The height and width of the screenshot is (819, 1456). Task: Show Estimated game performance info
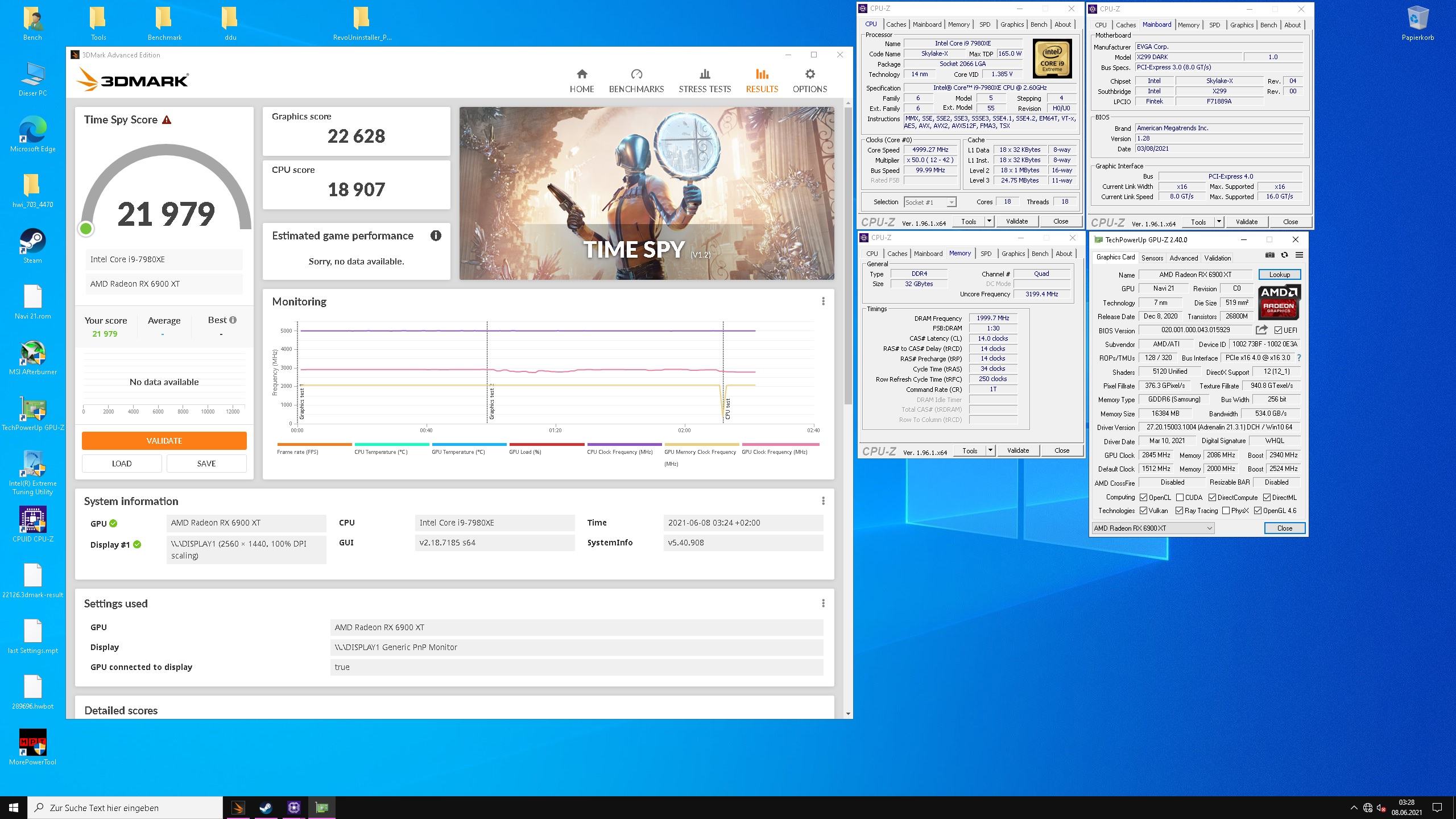pos(436,235)
